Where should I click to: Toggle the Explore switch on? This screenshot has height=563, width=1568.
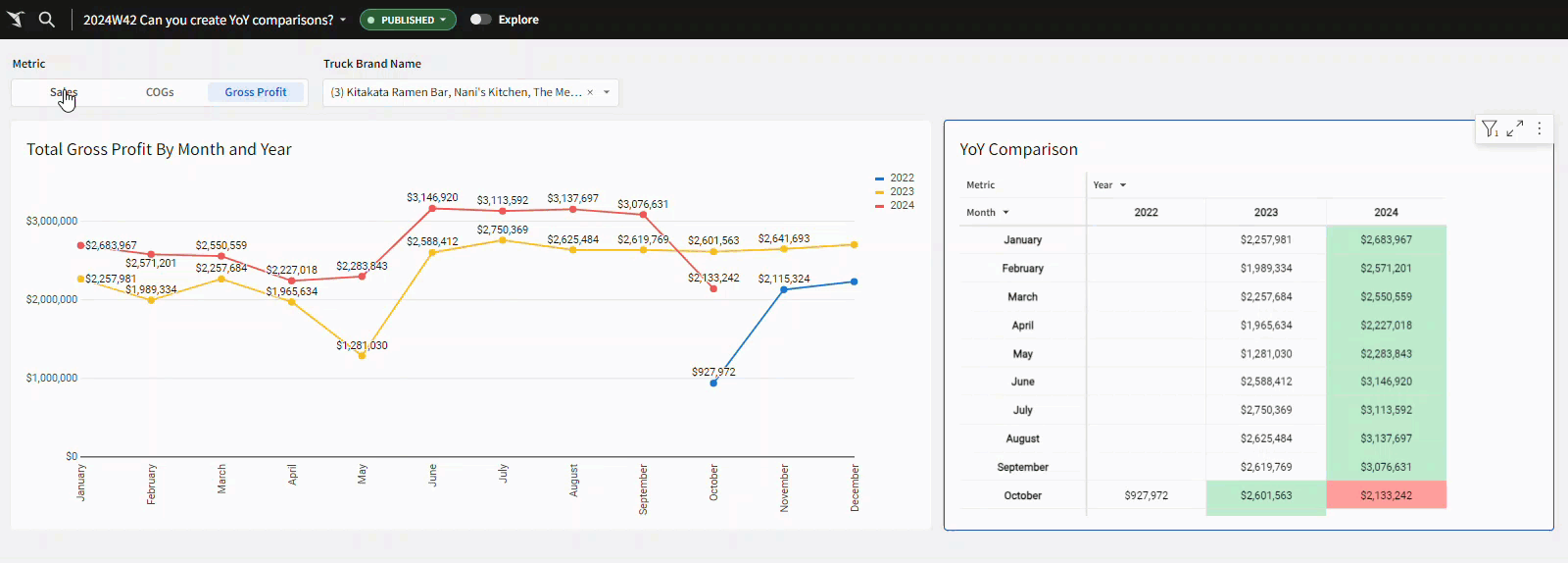(480, 20)
